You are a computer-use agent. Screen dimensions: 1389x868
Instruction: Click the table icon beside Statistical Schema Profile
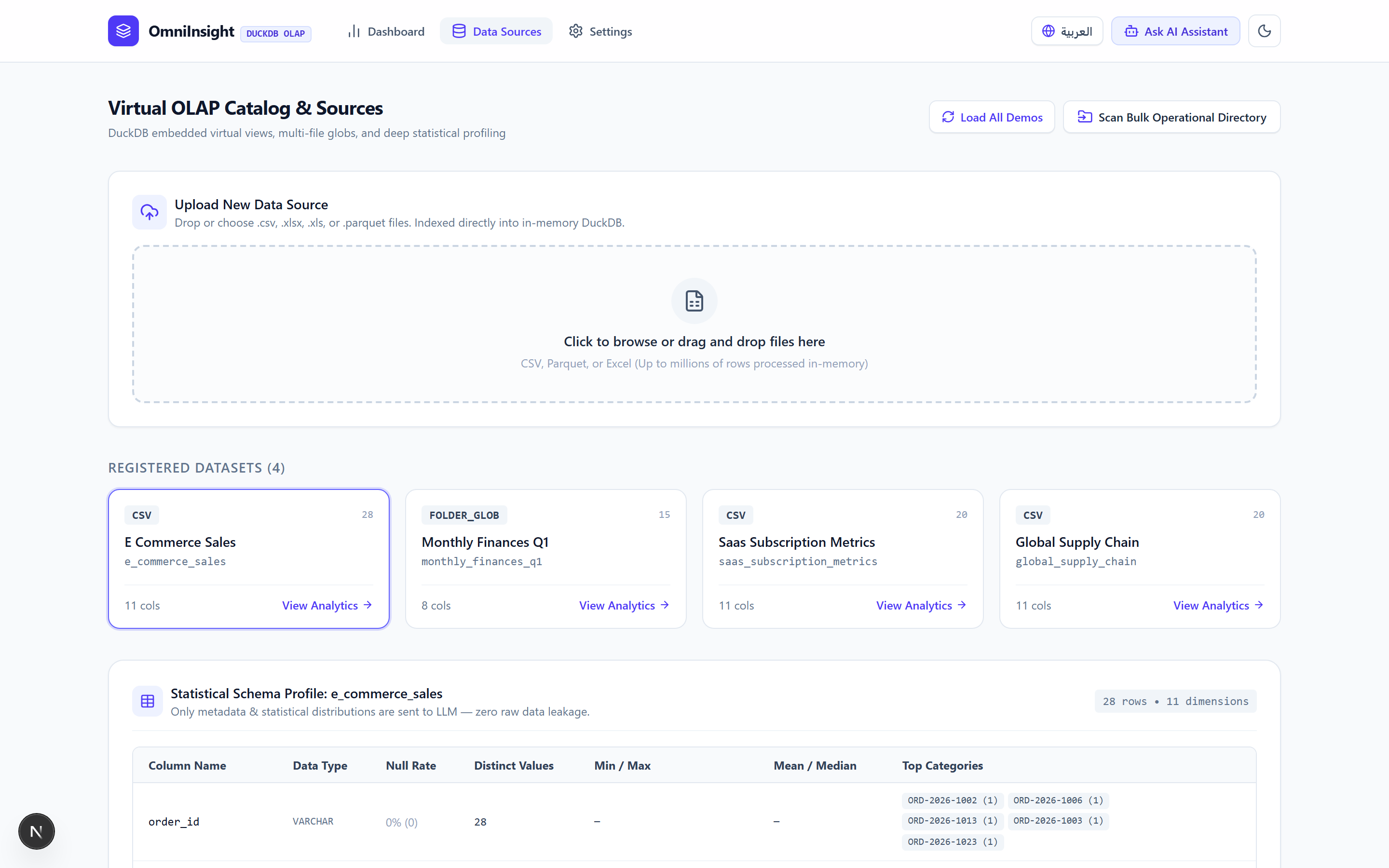148,701
